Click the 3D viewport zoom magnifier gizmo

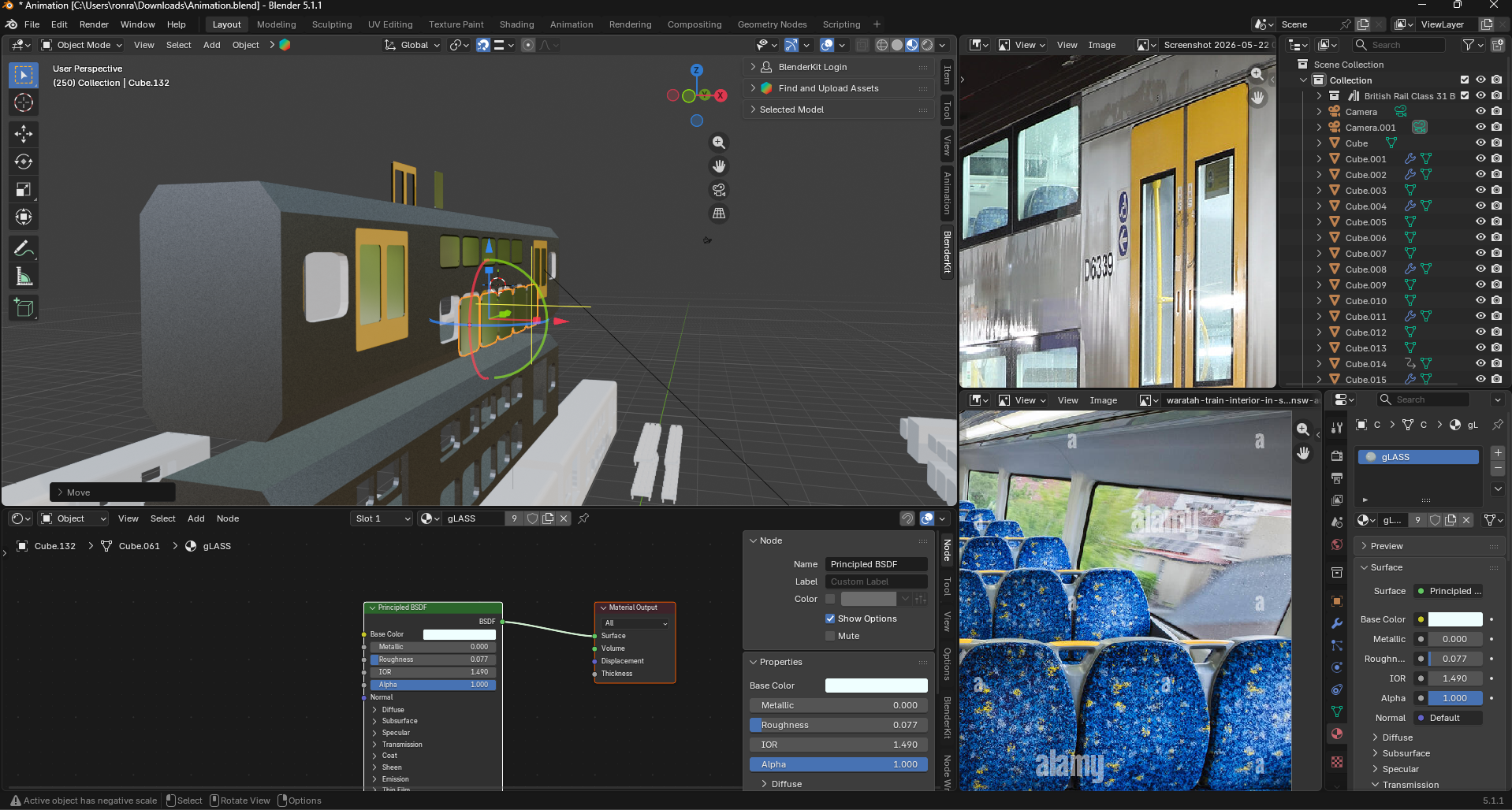tap(719, 143)
